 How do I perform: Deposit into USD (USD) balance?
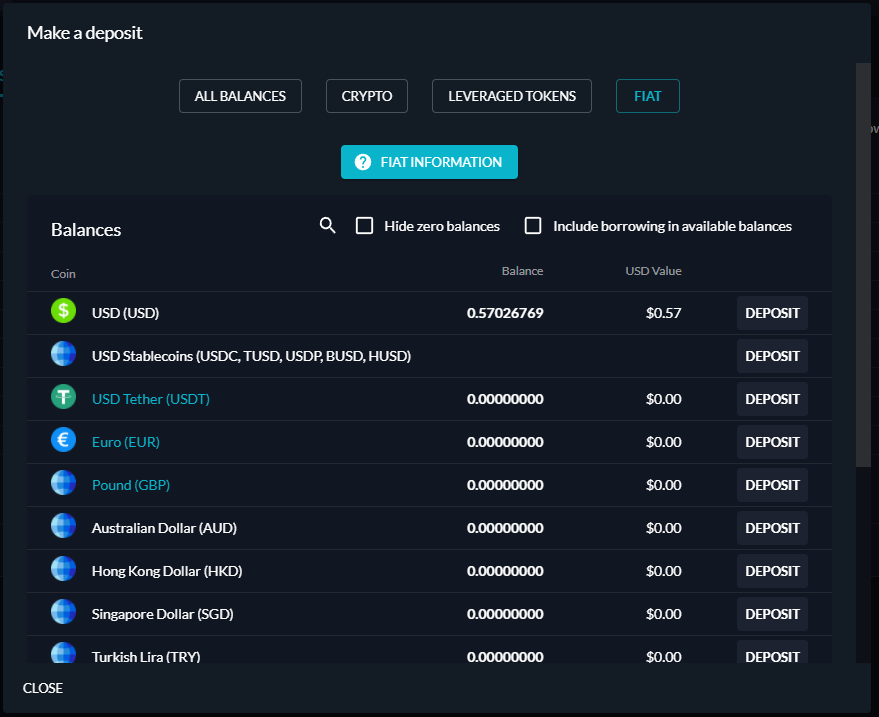point(772,313)
